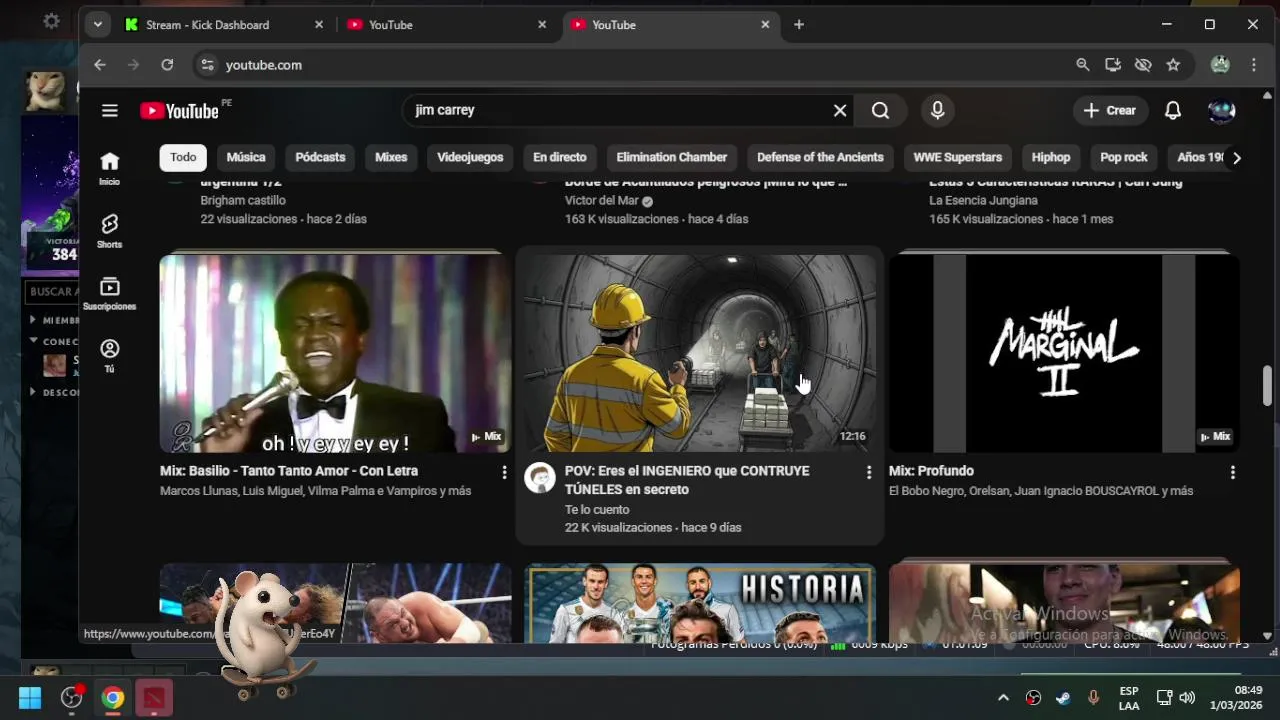Select the Mixes filter chip
This screenshot has width=1280, height=720.
(x=391, y=157)
